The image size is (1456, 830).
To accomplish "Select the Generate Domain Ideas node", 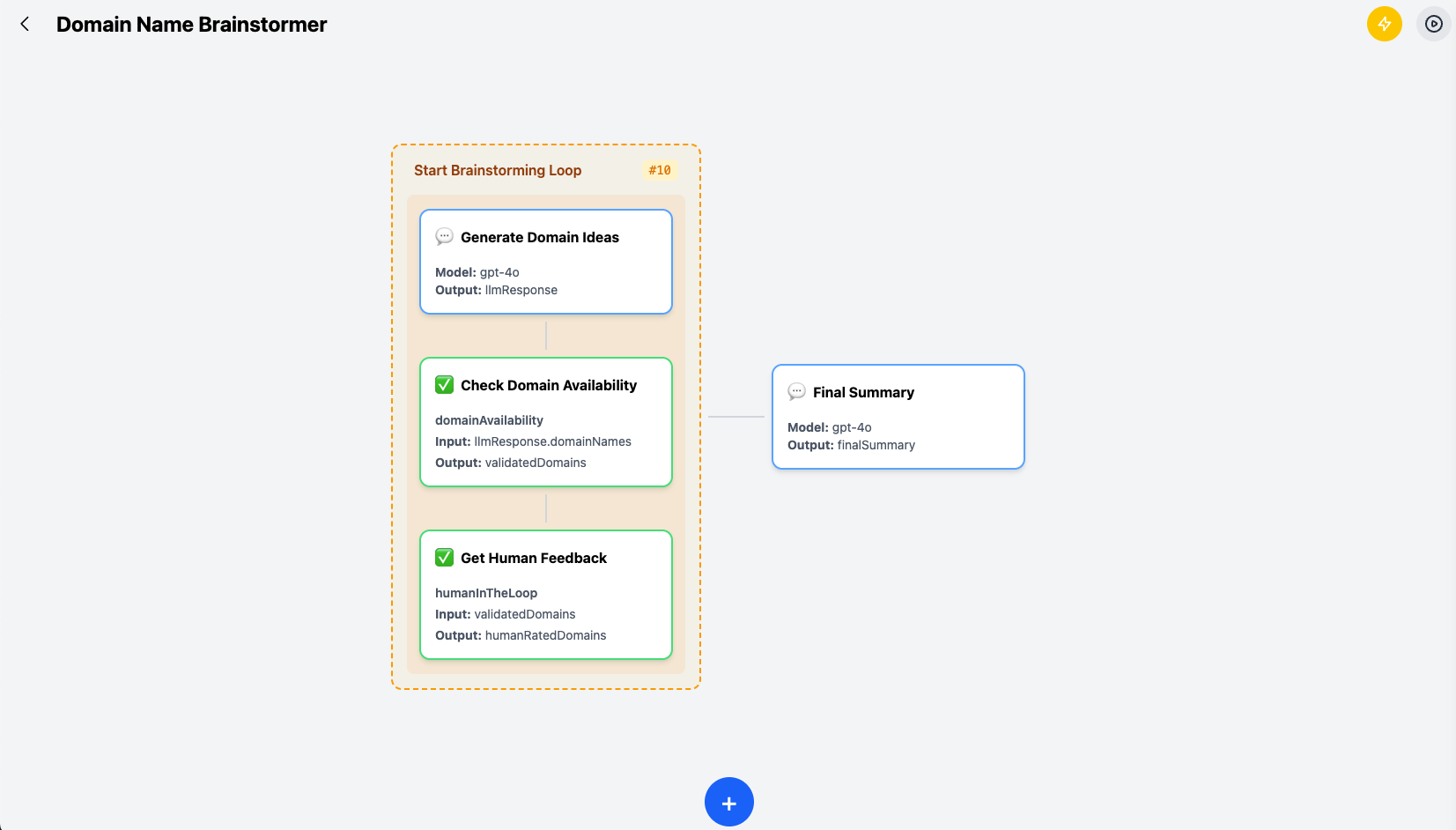I will [545, 261].
